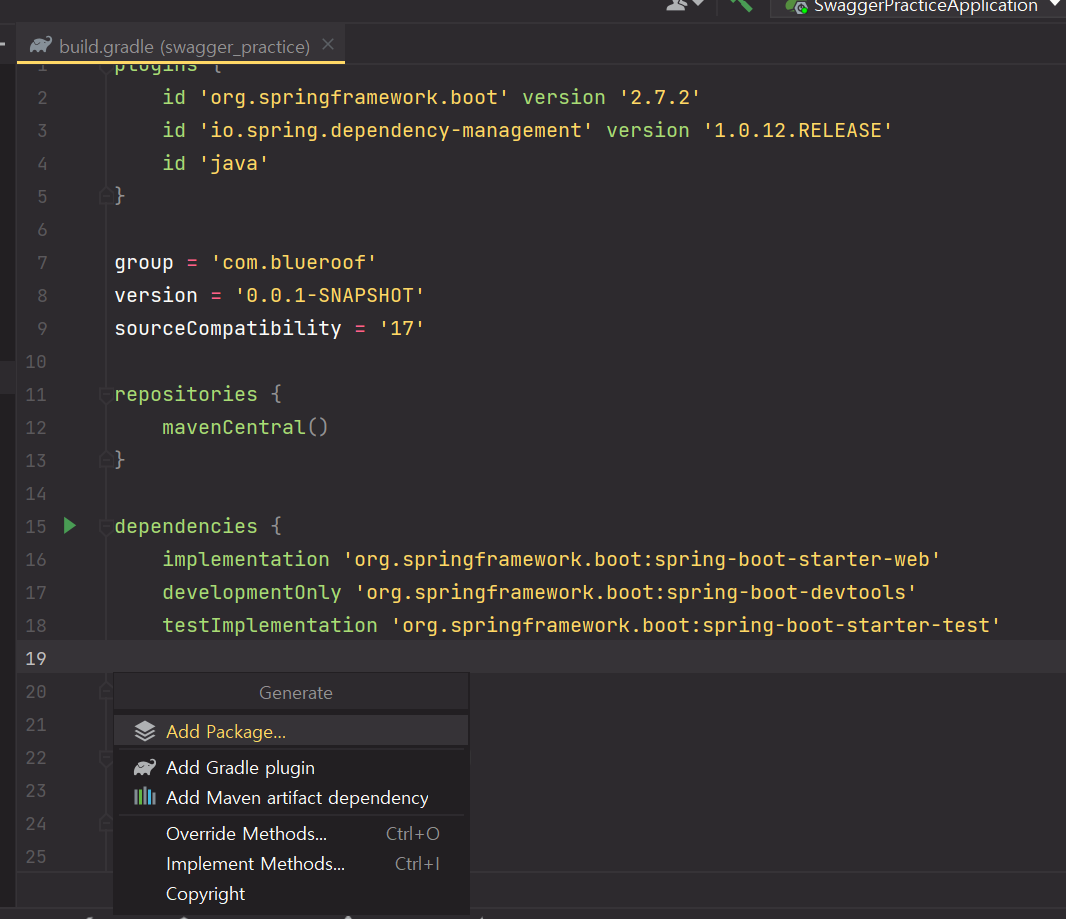This screenshot has height=919, width=1066.
Task: Choose Copyright from the Generate menu
Action: [x=205, y=893]
